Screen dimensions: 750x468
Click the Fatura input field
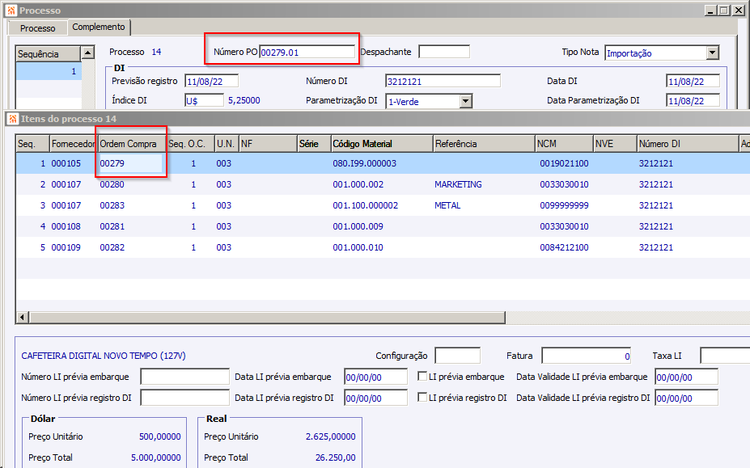pyautogui.click(x=586, y=356)
